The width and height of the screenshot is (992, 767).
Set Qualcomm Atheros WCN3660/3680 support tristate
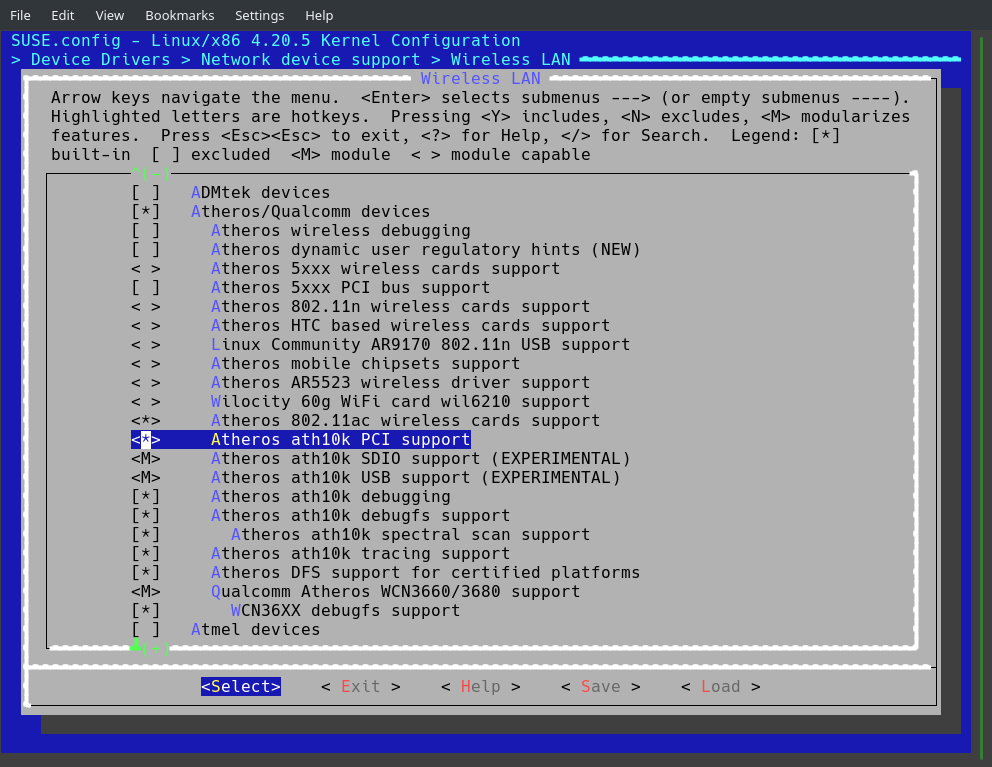[x=146, y=591]
